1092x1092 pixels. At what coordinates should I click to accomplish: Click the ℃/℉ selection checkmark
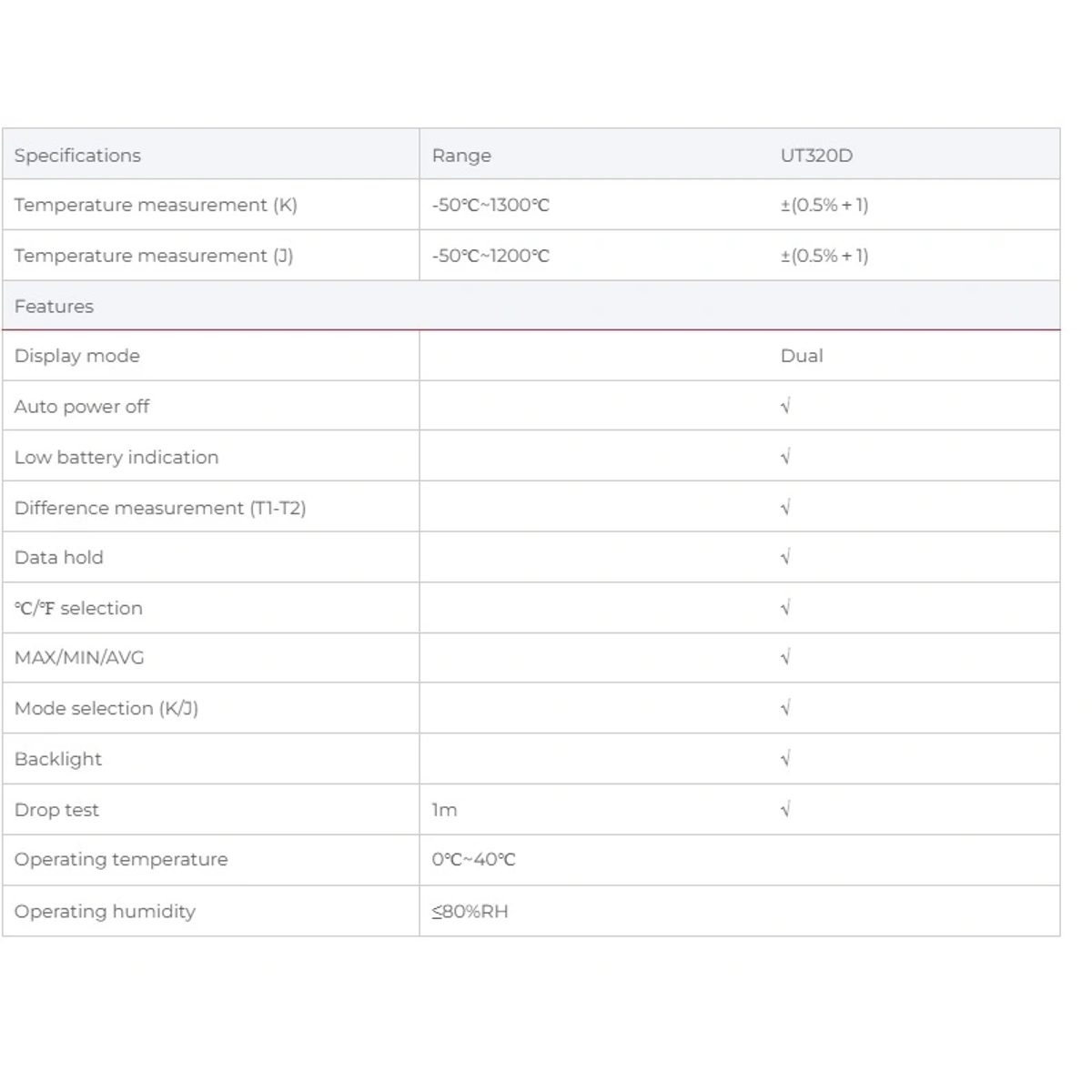tap(785, 608)
